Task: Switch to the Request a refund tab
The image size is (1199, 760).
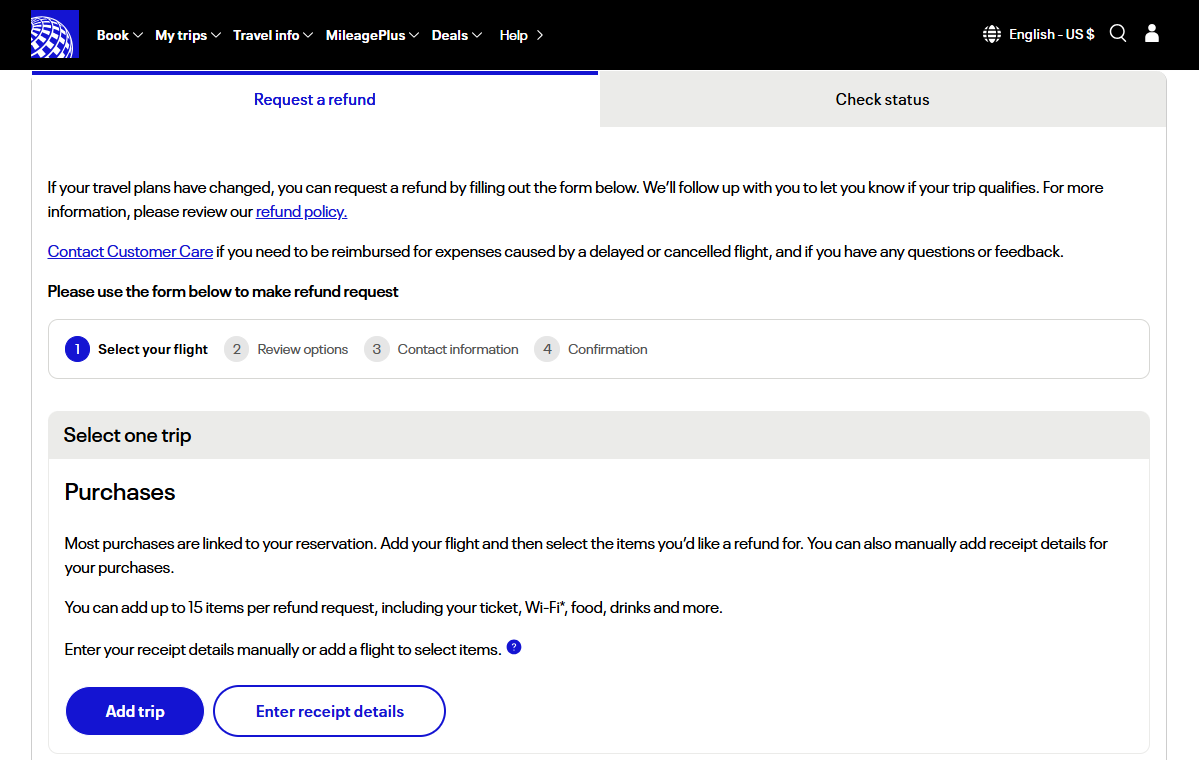Action: pos(314,99)
